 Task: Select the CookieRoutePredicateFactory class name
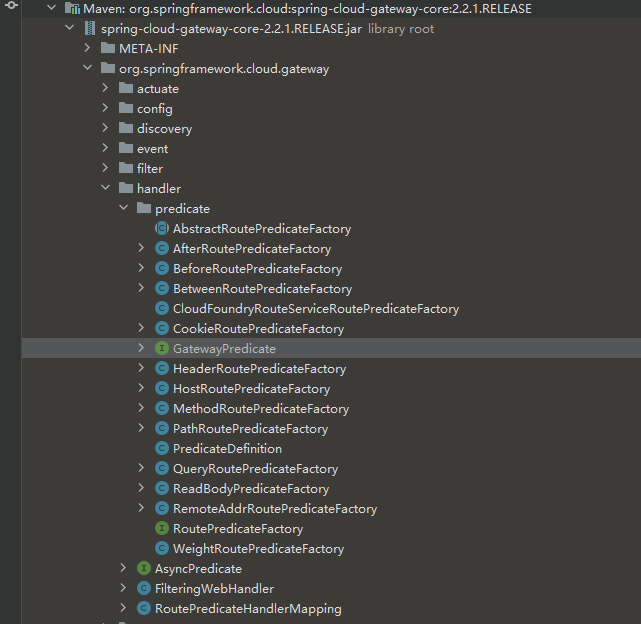click(x=258, y=328)
